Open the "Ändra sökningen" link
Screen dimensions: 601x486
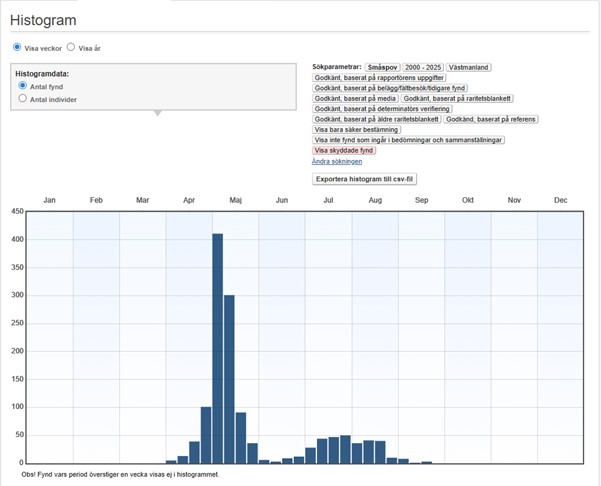(337, 161)
